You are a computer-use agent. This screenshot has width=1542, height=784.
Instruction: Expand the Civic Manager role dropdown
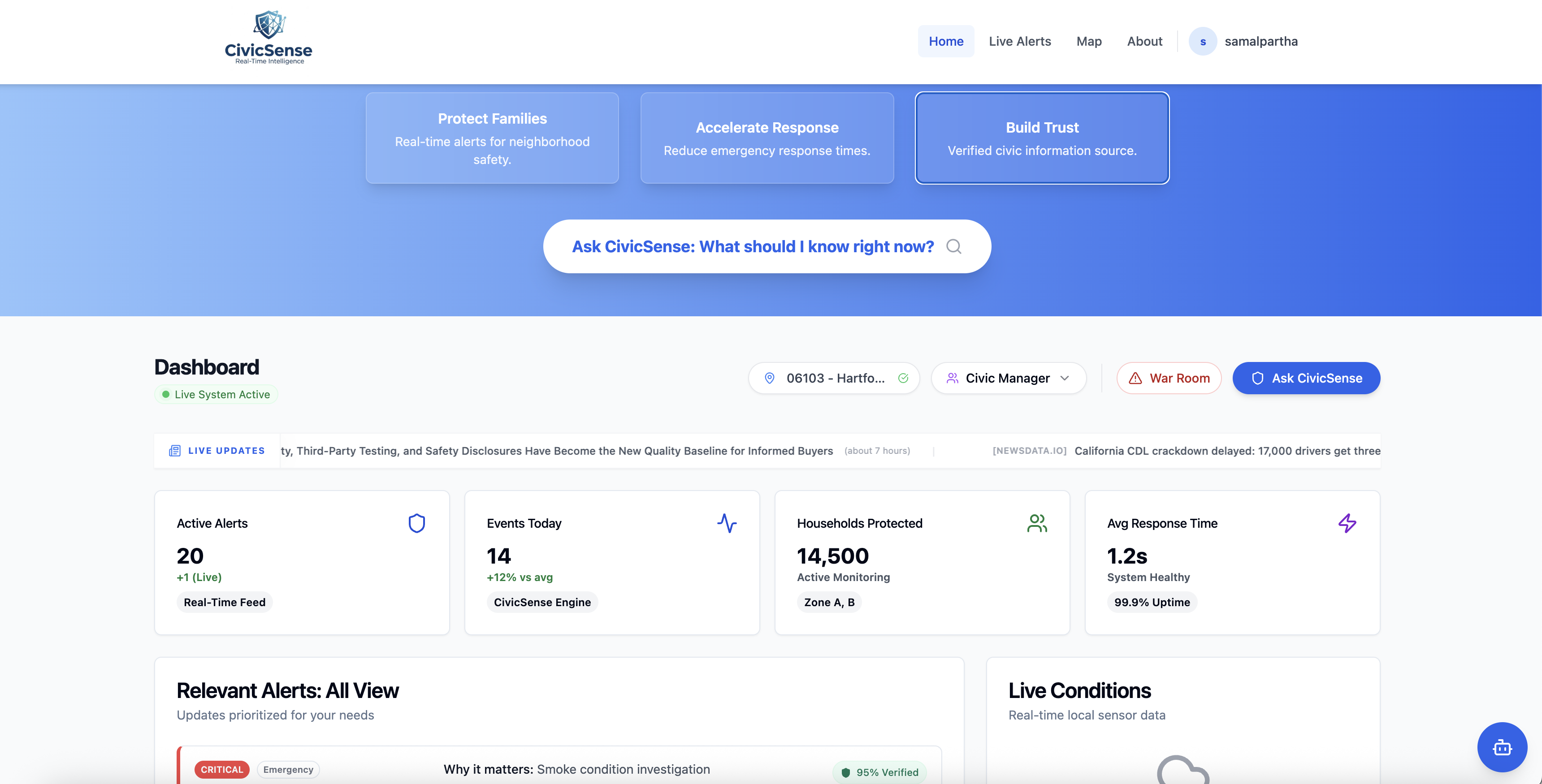(x=1009, y=378)
